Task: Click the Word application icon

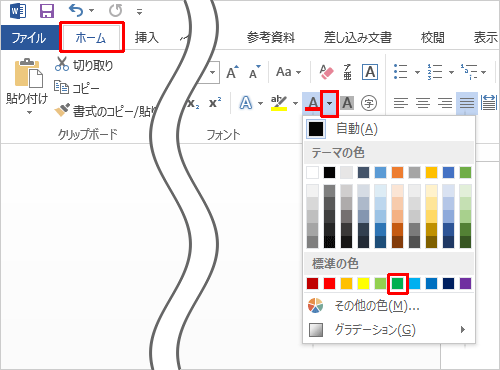Action: click(x=18, y=11)
